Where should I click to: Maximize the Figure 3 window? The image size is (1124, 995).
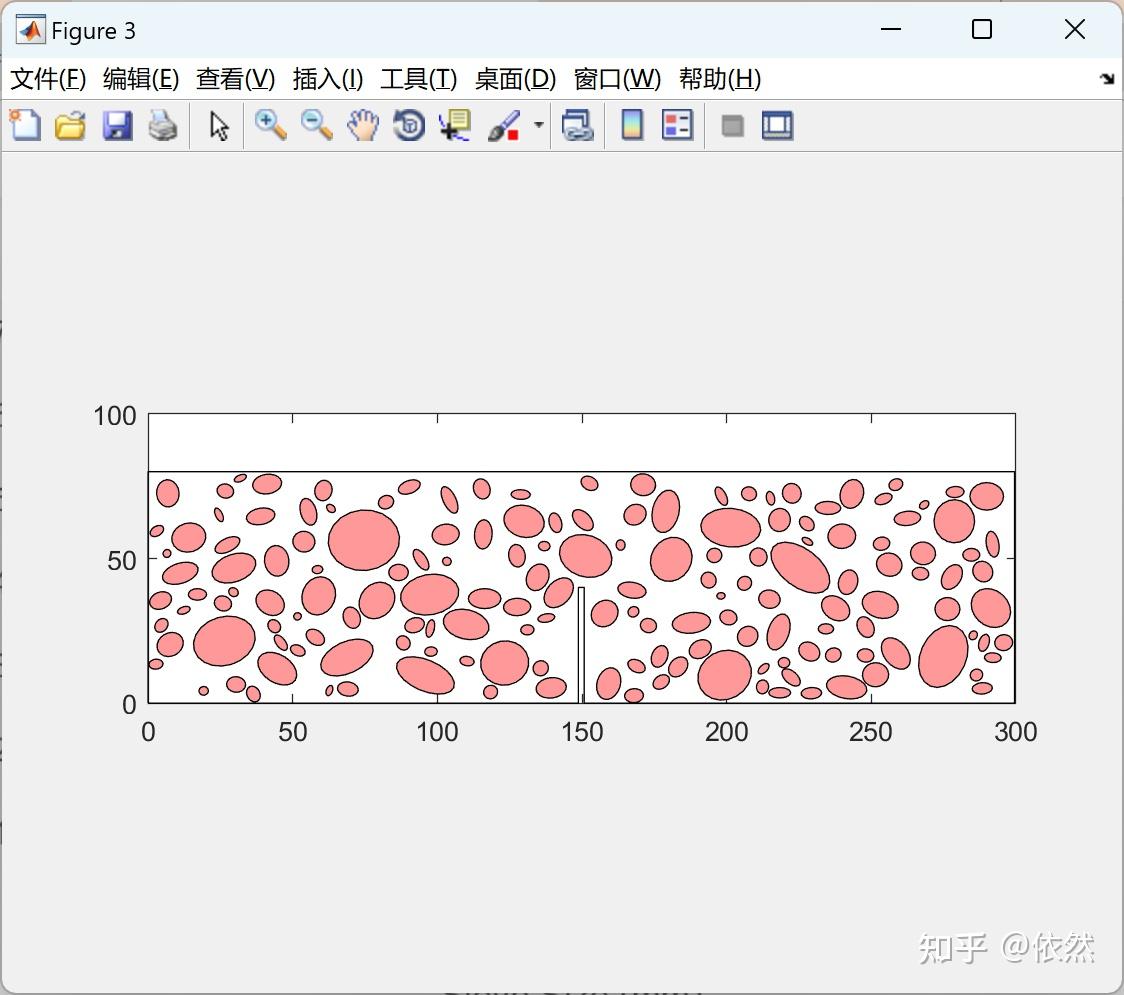[x=982, y=29]
